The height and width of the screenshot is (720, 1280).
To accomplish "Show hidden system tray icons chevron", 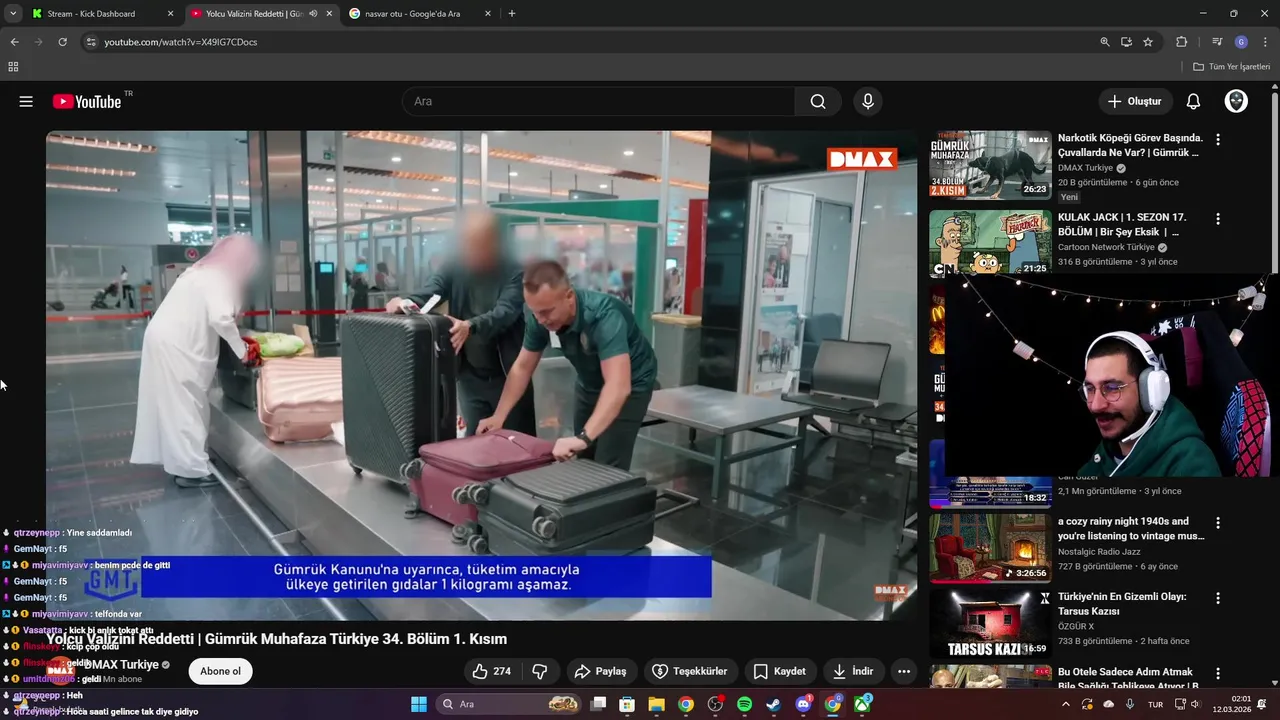I will [x=1065, y=704].
